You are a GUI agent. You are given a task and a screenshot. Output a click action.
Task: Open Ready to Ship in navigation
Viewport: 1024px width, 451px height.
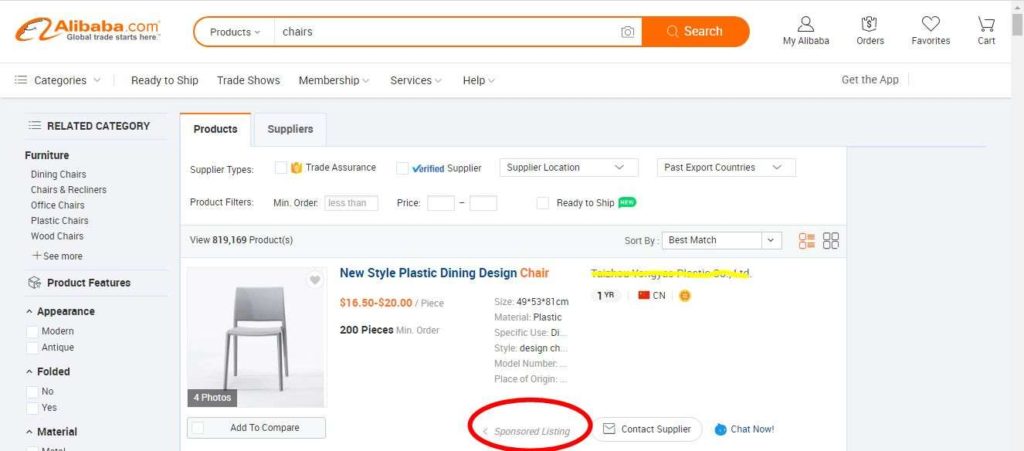[x=165, y=80]
